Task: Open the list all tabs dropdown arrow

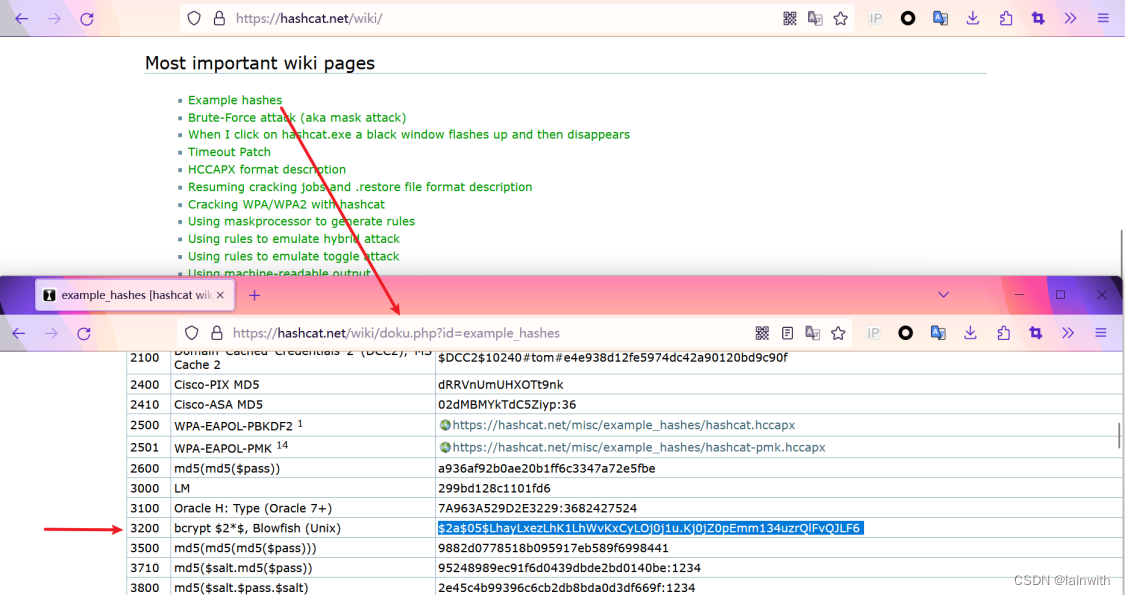Action: coord(943,295)
